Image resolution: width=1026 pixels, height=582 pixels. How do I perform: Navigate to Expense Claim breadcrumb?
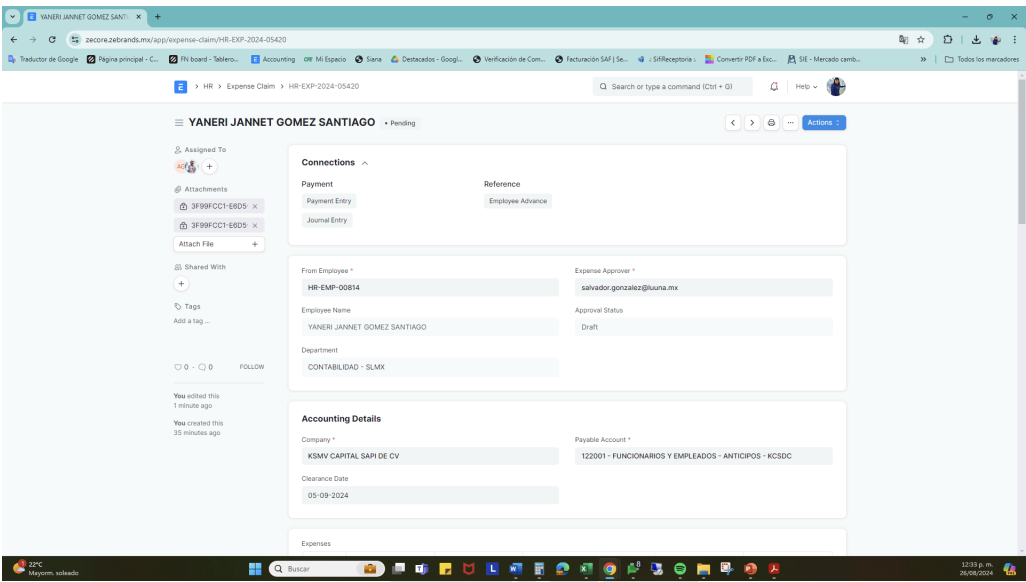250,87
